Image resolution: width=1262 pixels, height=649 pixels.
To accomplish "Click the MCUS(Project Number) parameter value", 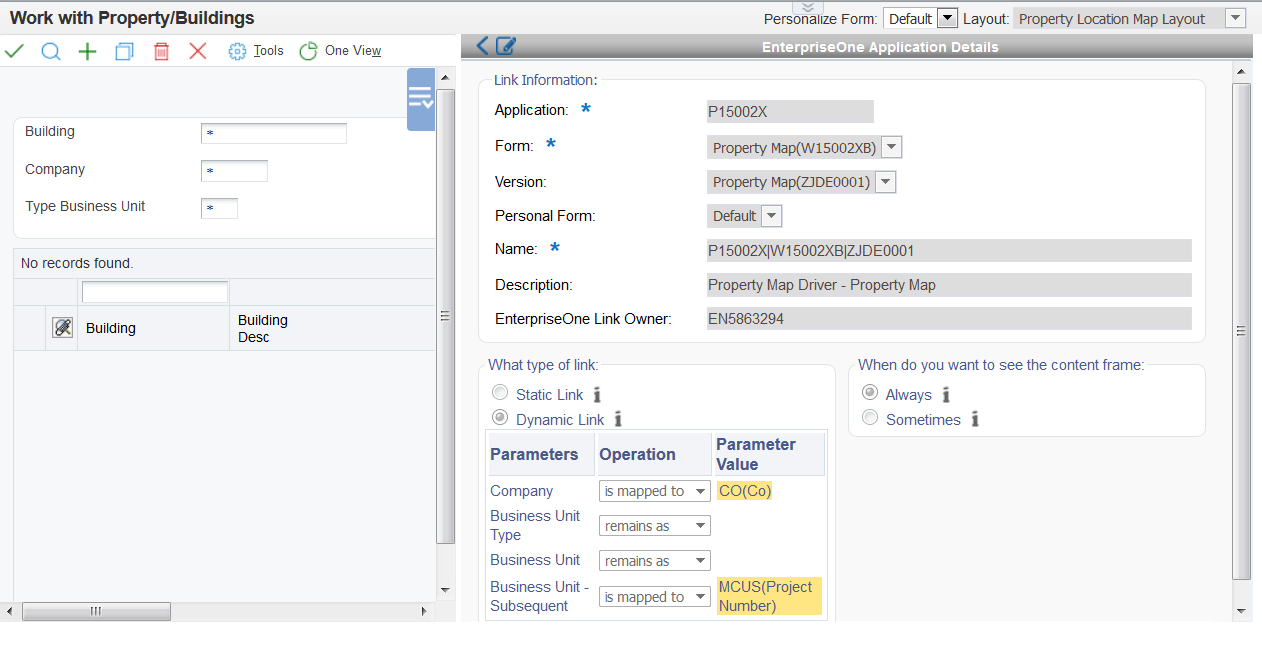I will point(769,596).
